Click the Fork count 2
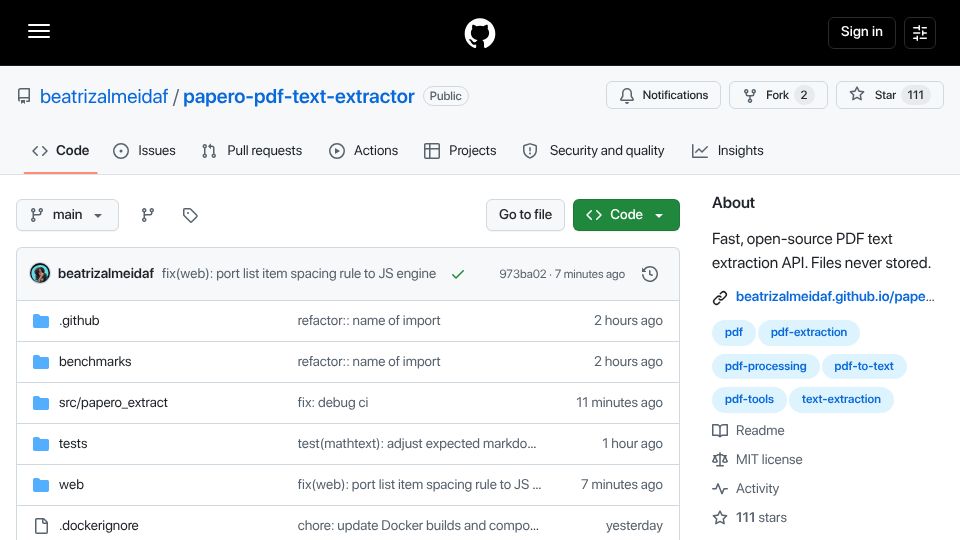Screen dimensions: 960x540 (x=804, y=95)
